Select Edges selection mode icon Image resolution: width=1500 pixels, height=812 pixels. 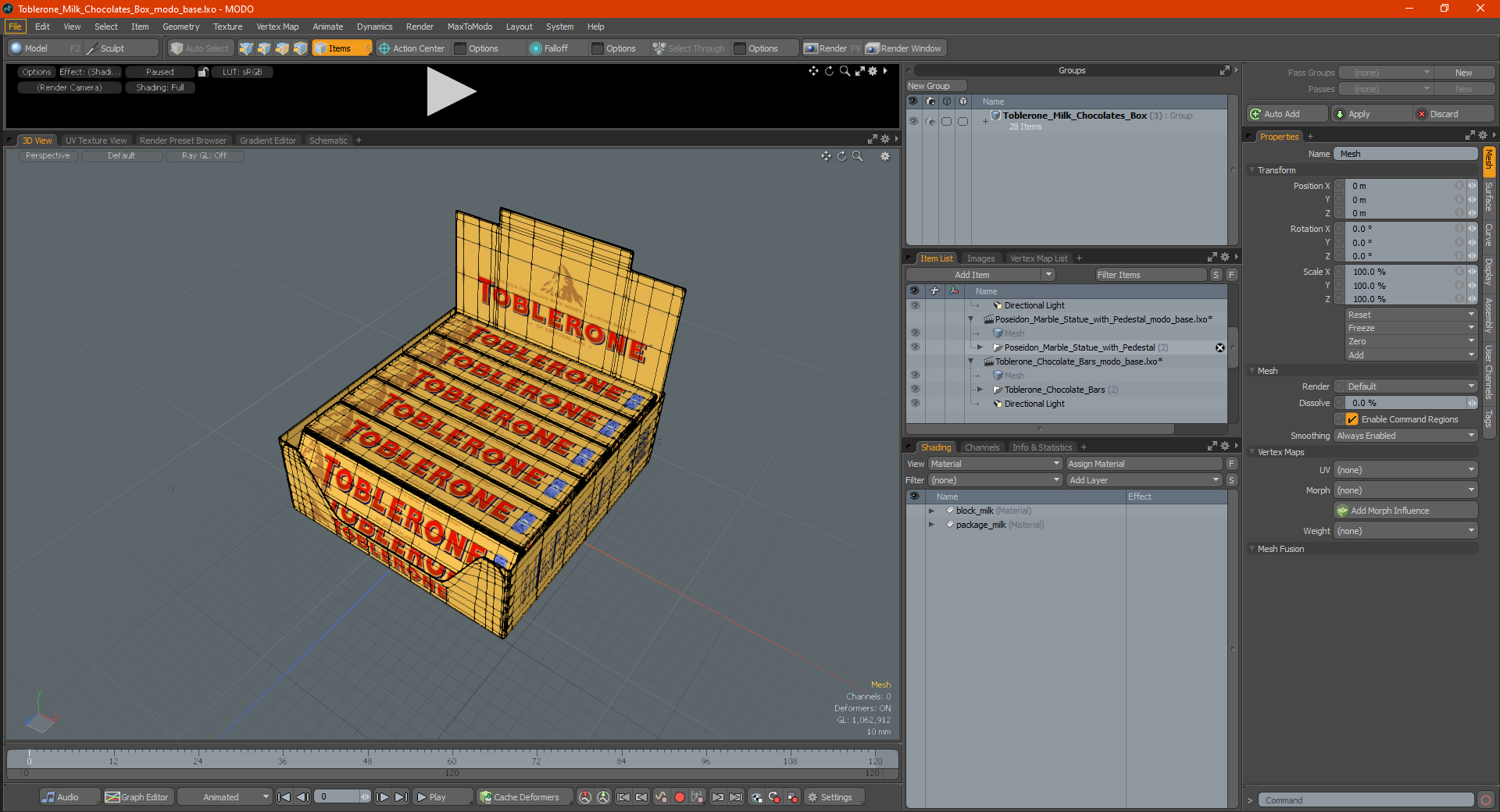coord(264,48)
